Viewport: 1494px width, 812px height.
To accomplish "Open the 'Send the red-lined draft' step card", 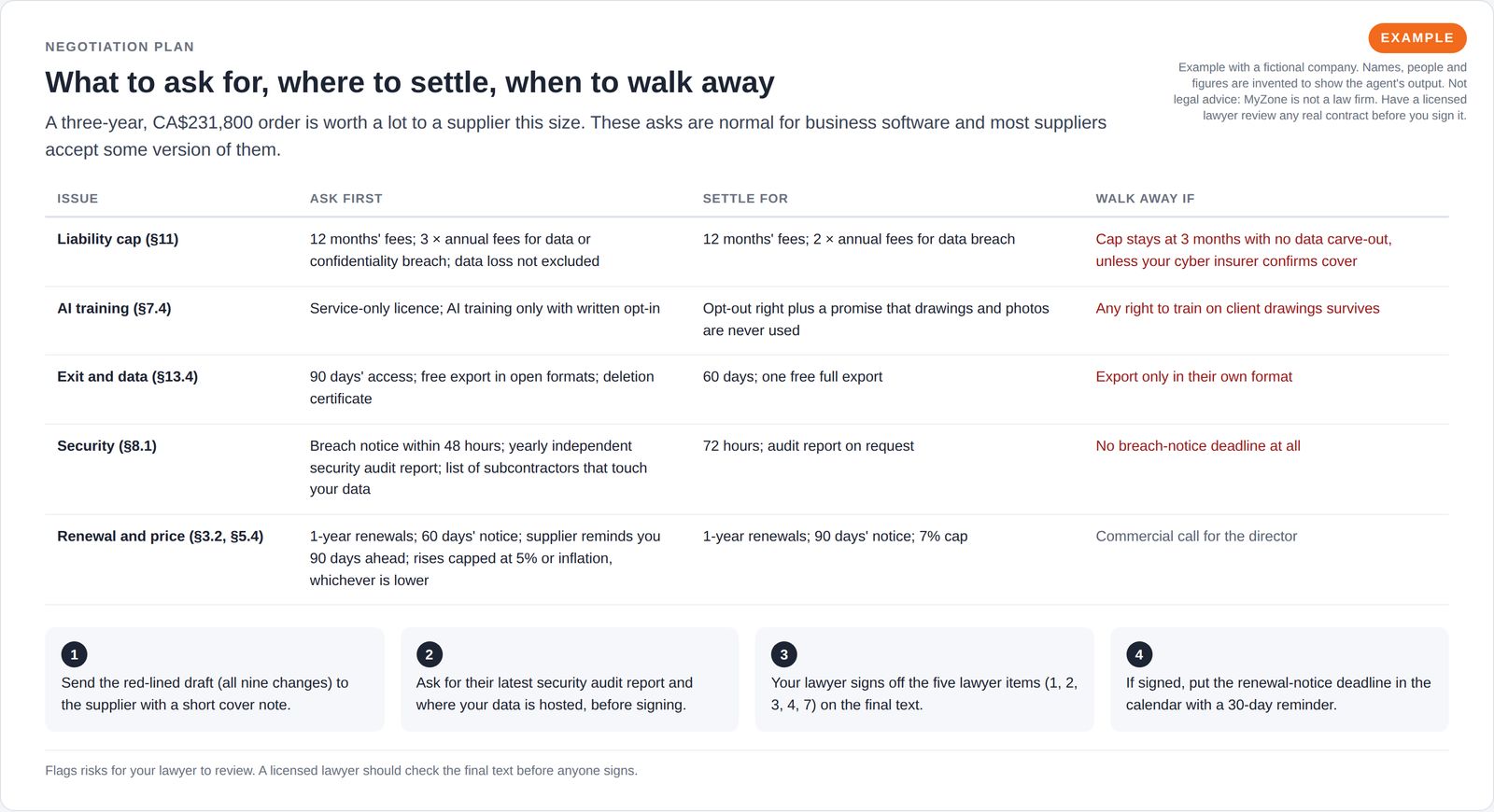I will 215,679.
